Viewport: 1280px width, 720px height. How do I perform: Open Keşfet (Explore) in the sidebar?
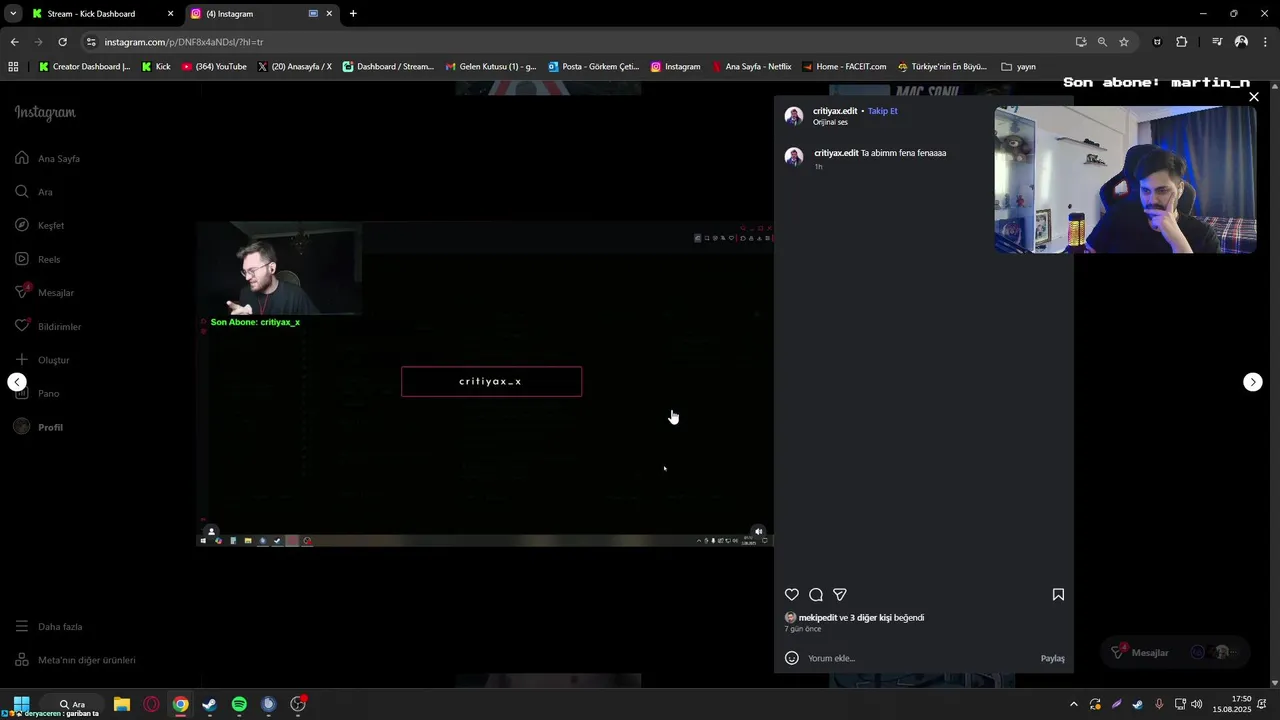point(40,225)
